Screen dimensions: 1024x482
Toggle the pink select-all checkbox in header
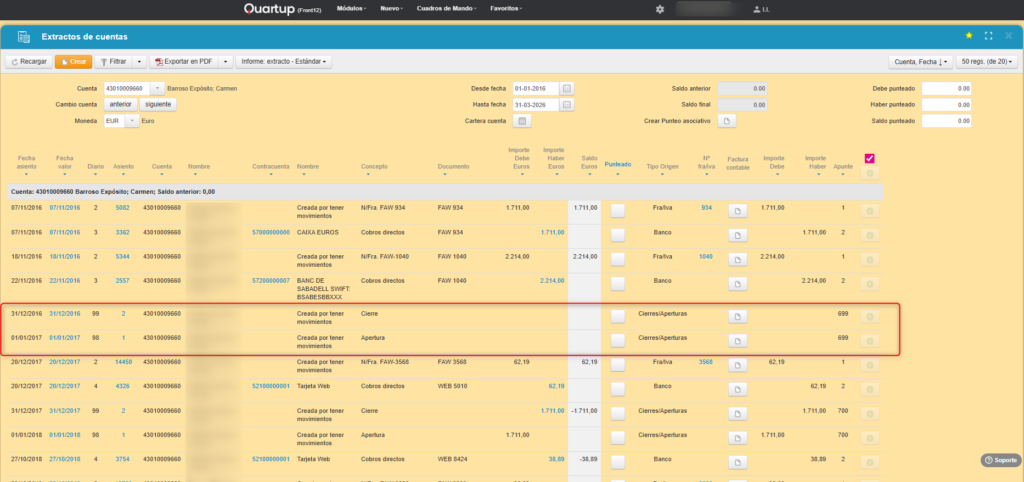870,158
